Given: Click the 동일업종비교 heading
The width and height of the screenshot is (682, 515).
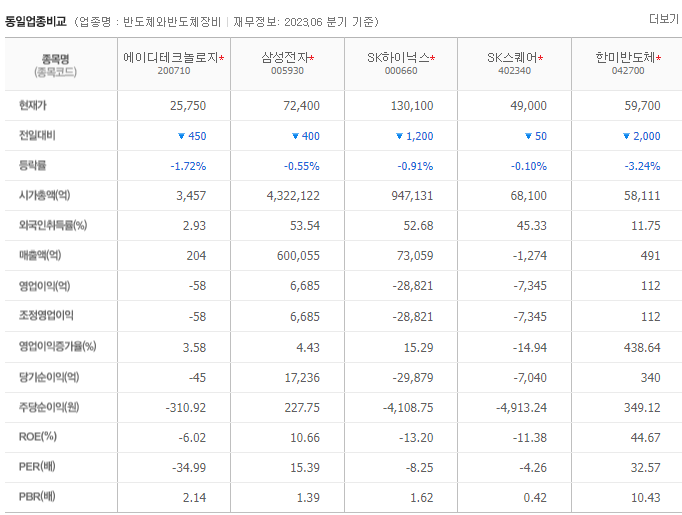Looking at the screenshot, I should tap(36, 21).
